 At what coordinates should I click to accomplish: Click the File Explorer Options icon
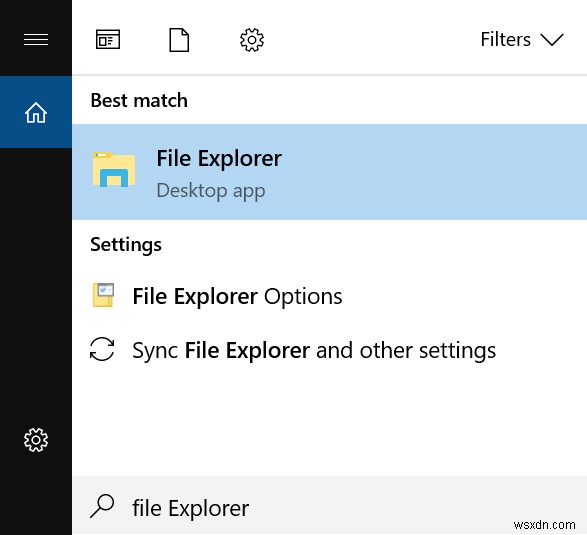103,295
